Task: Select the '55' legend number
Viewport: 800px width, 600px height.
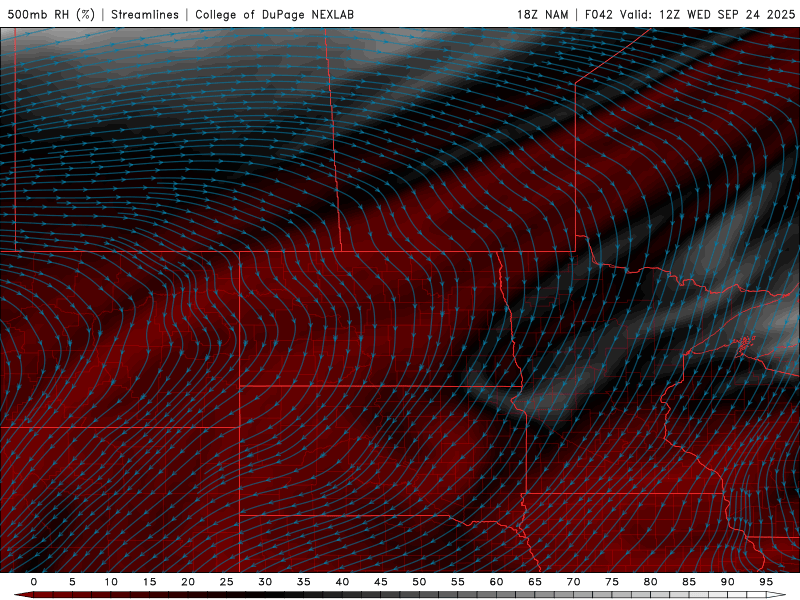Action: 458,582
